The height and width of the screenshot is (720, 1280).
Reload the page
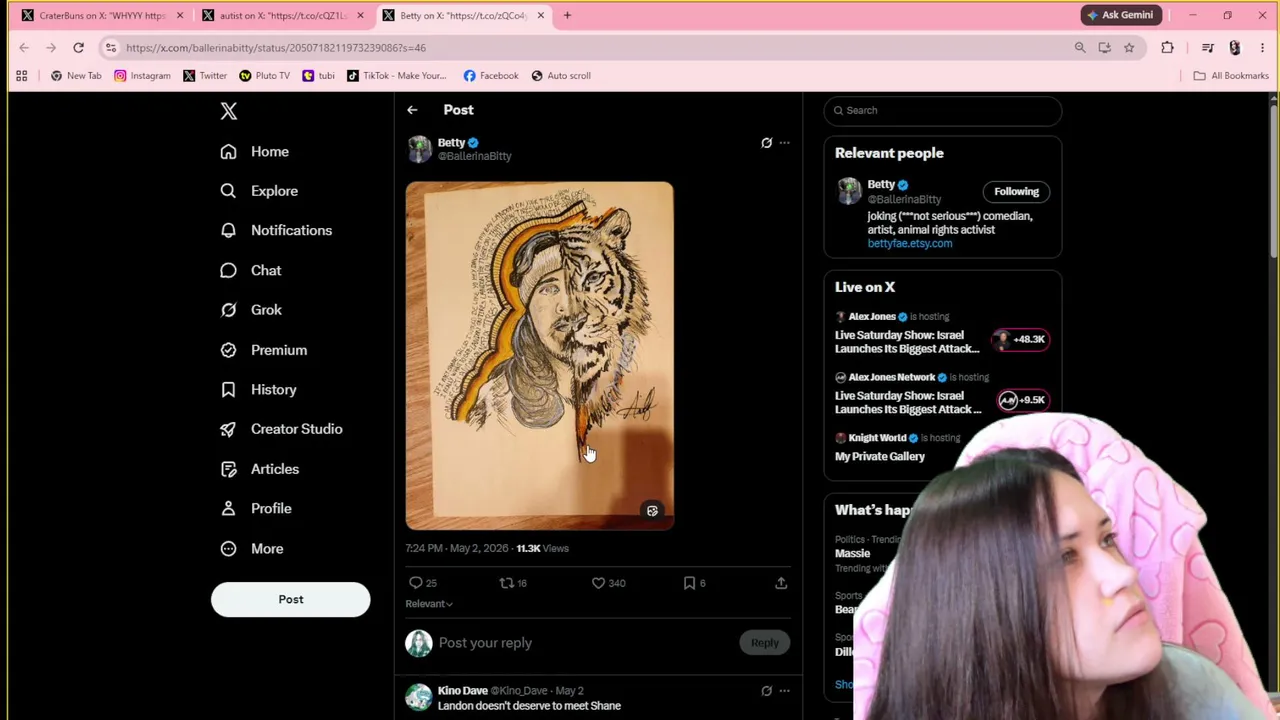78,48
